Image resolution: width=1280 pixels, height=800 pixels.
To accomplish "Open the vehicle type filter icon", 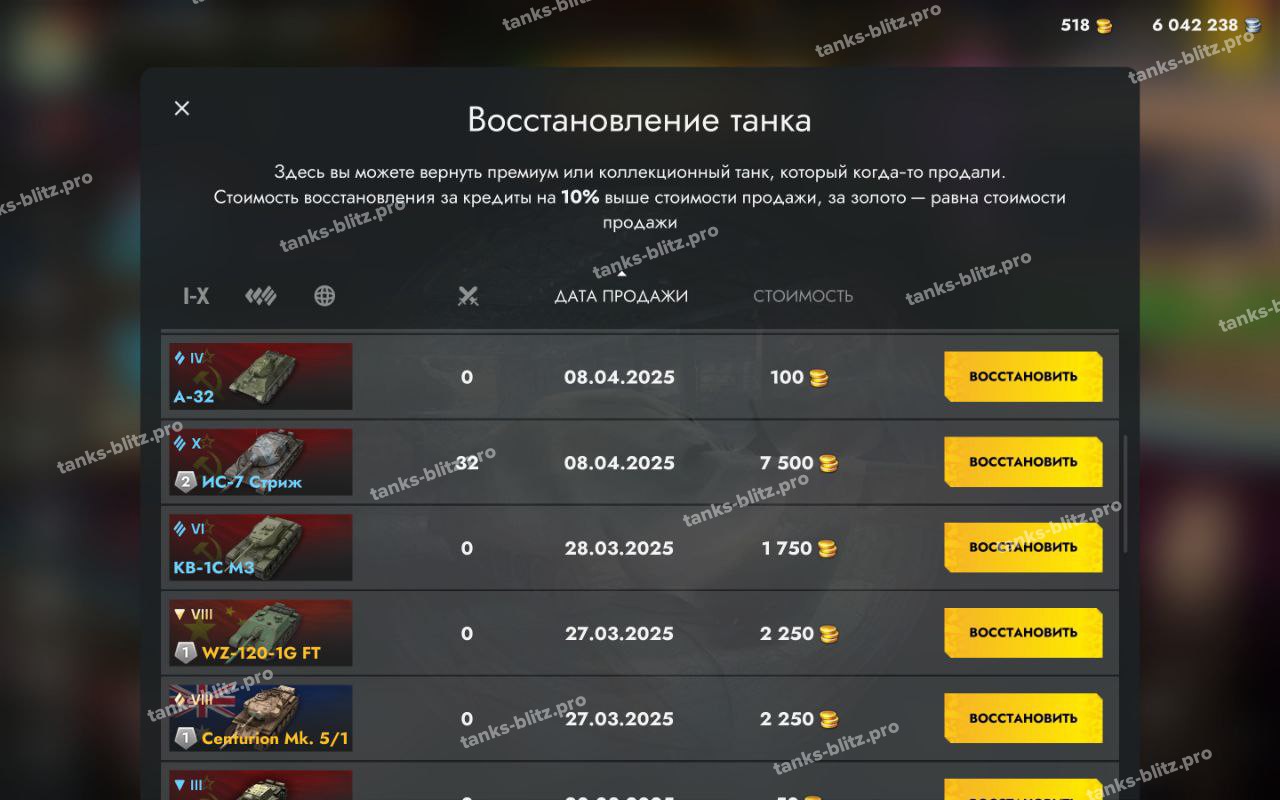I will pos(261,296).
